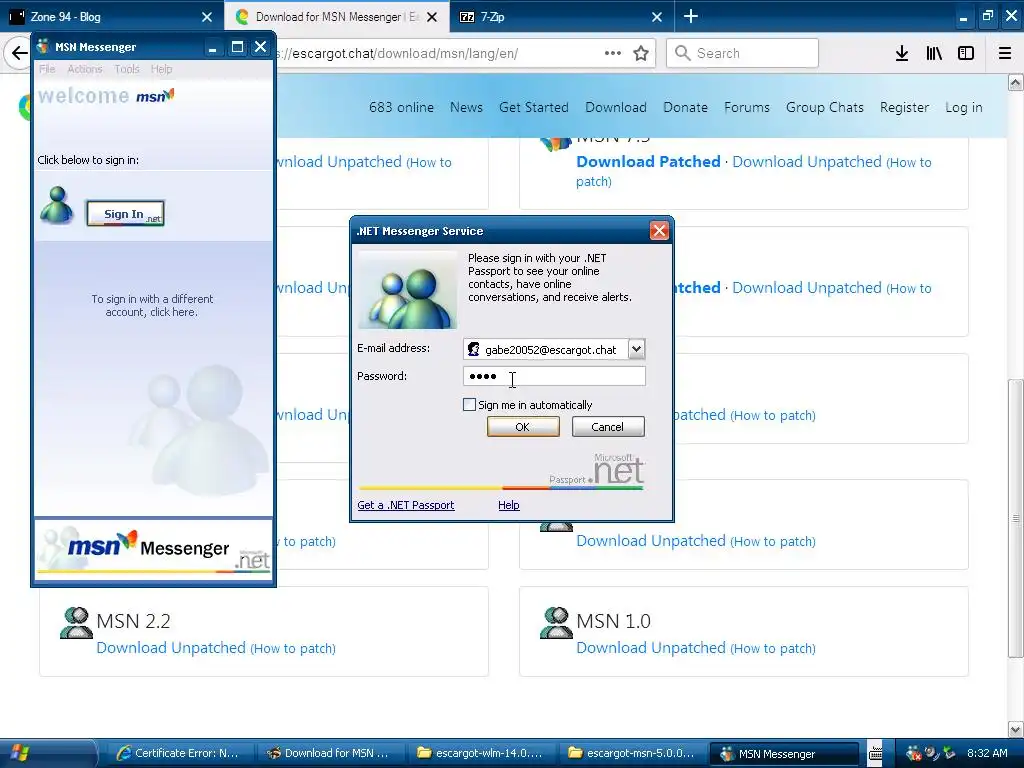Select Download for MSN taskbar button
Viewport: 1024px width, 768px height.
click(329, 753)
